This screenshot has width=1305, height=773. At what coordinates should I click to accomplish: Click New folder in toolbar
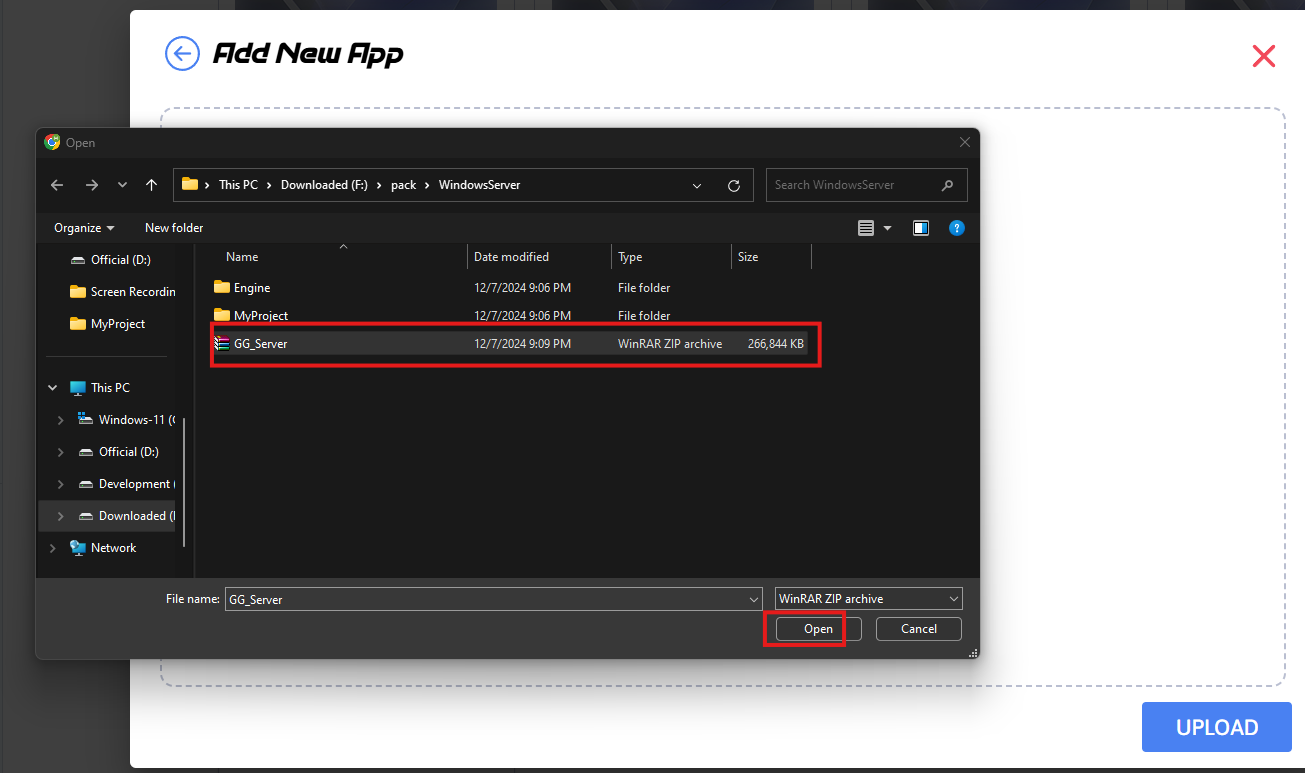(174, 228)
